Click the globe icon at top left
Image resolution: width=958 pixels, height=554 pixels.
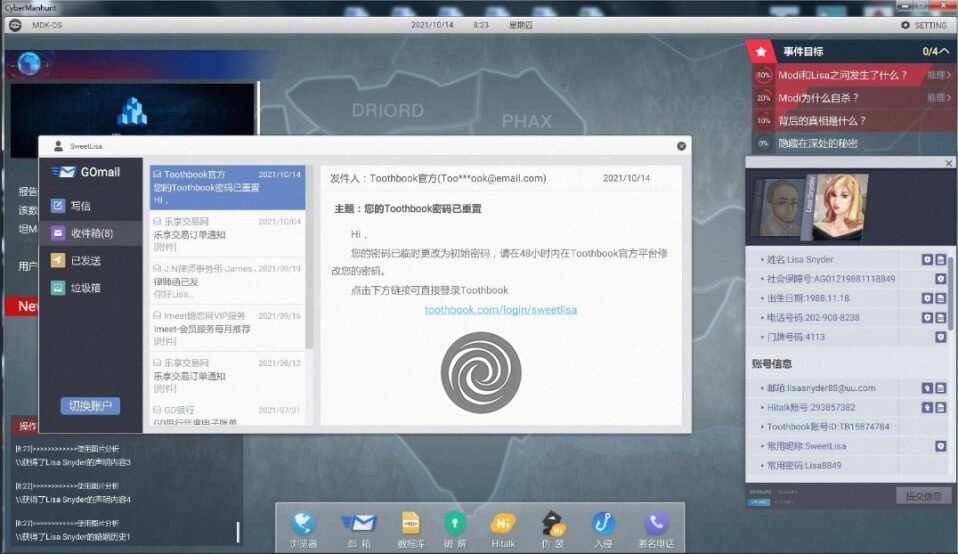pyautogui.click(x=29, y=64)
